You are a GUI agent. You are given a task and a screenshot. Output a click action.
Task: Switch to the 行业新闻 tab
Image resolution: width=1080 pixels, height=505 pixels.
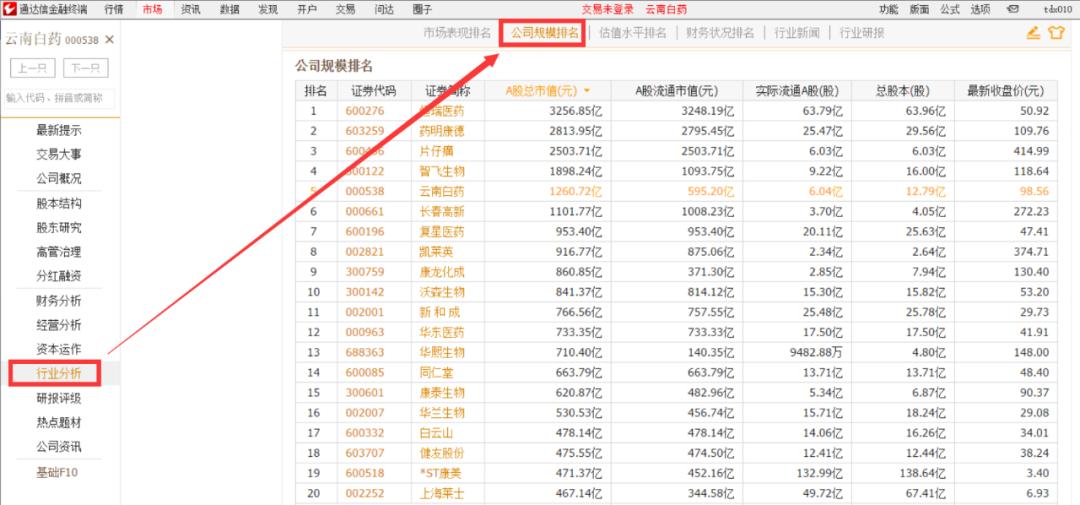tap(797, 33)
